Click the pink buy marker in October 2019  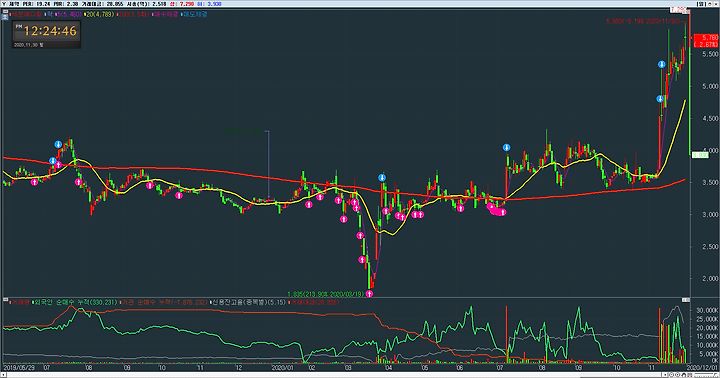(179, 195)
